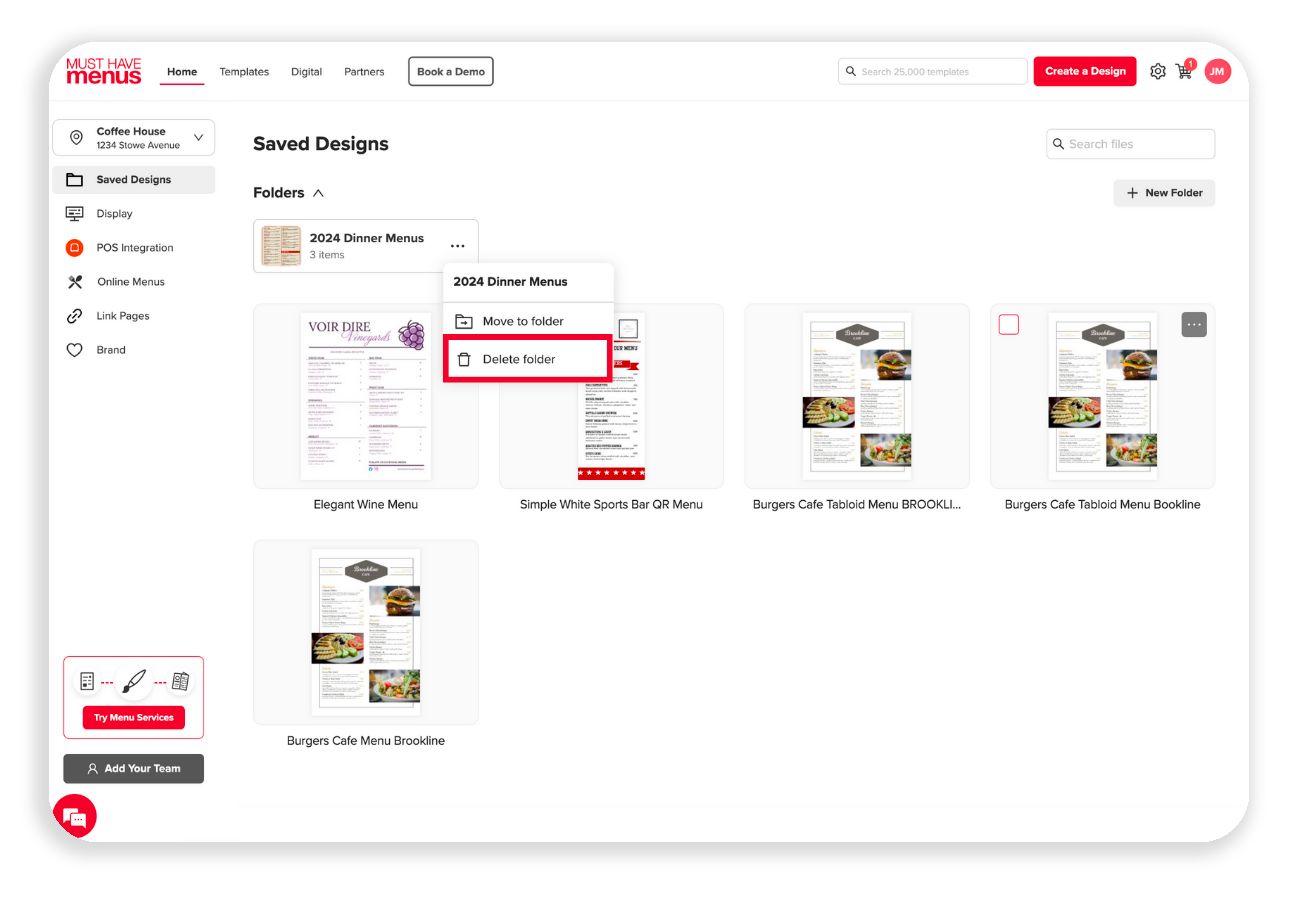The height and width of the screenshot is (900, 1300).
Task: Click the Simple White Sports Bar QR Menu title
Action: pyautogui.click(x=611, y=505)
